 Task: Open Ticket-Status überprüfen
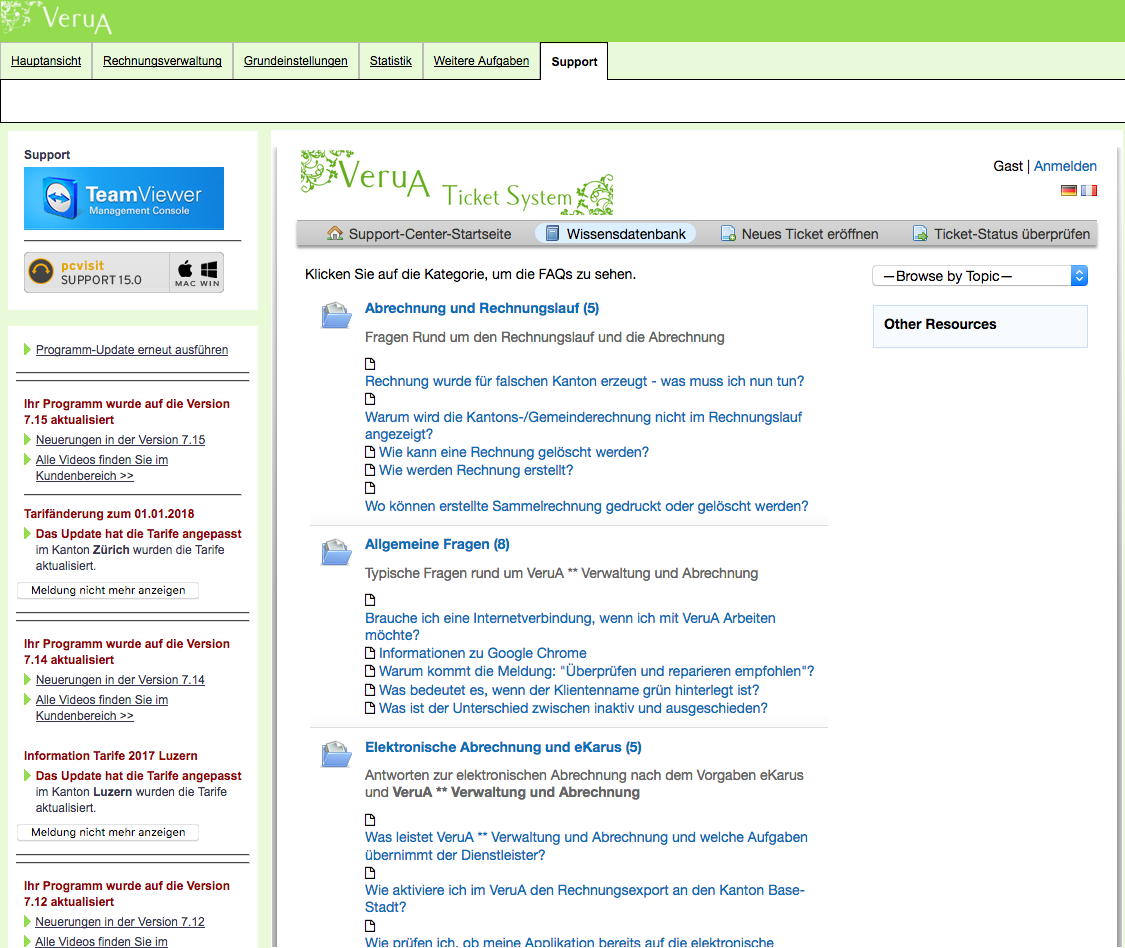tap(1001, 234)
